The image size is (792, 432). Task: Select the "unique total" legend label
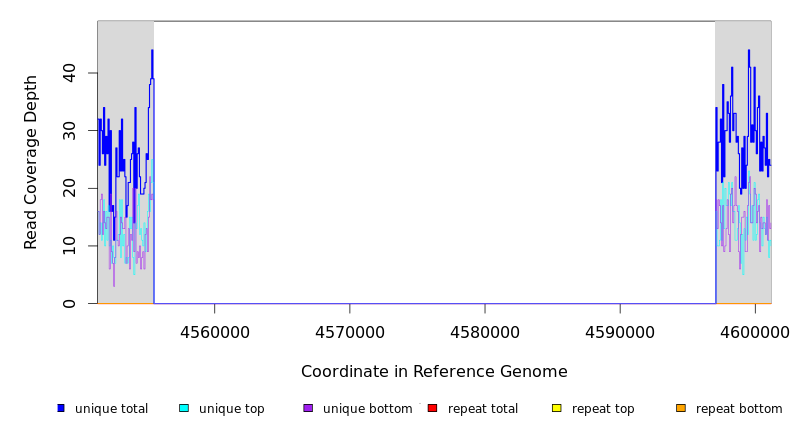tap(111, 409)
